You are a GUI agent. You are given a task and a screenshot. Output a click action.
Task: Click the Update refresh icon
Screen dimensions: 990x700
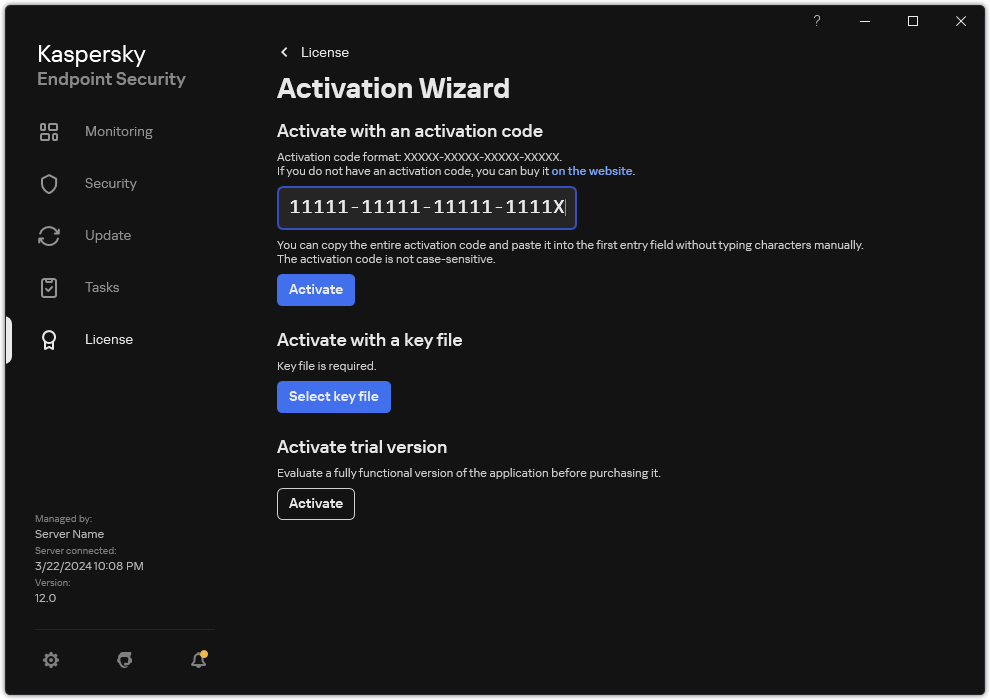pos(49,235)
